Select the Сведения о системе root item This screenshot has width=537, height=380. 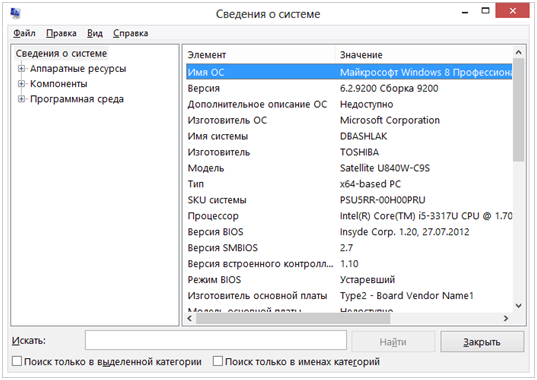[61, 53]
